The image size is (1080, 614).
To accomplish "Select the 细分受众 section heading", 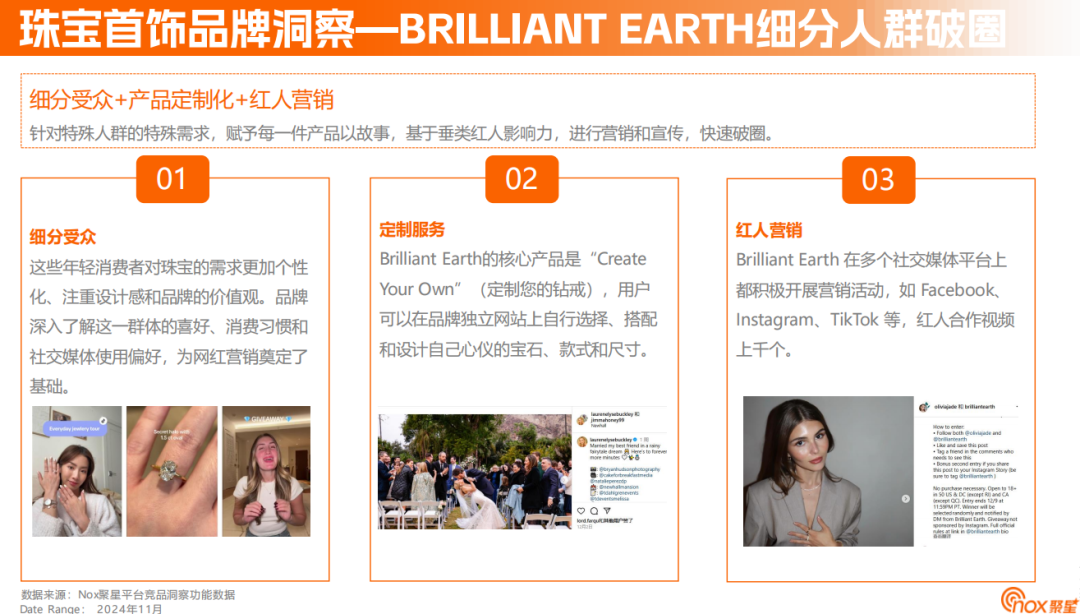I will click(63, 237).
